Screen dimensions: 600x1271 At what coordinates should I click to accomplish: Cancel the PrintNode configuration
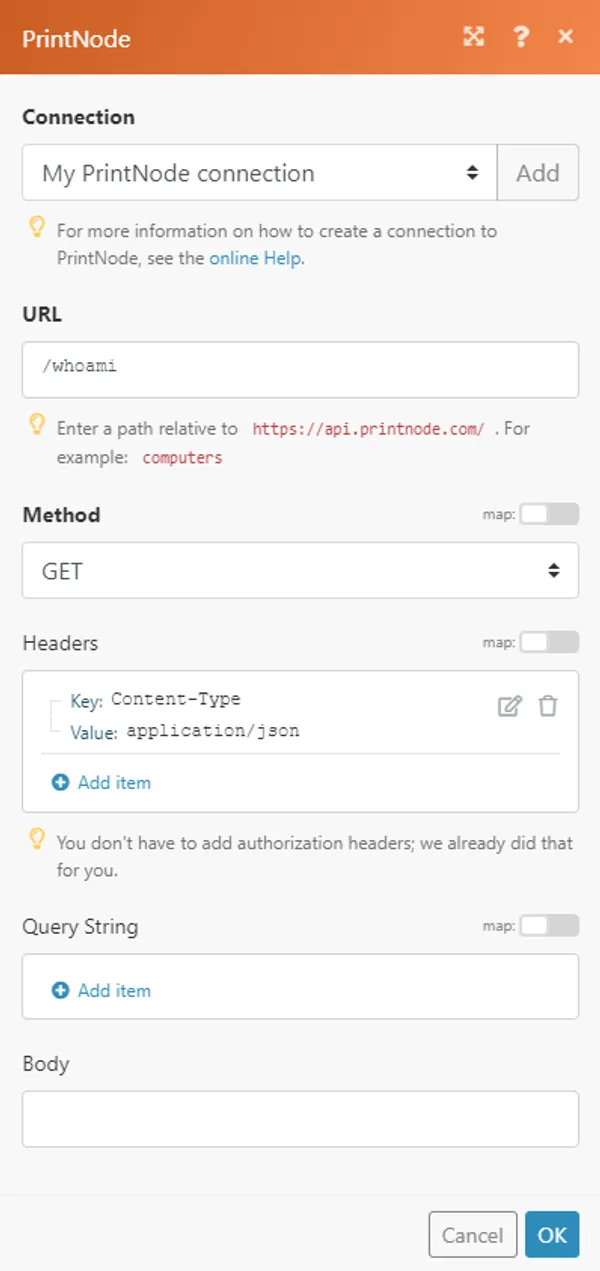tap(473, 1234)
